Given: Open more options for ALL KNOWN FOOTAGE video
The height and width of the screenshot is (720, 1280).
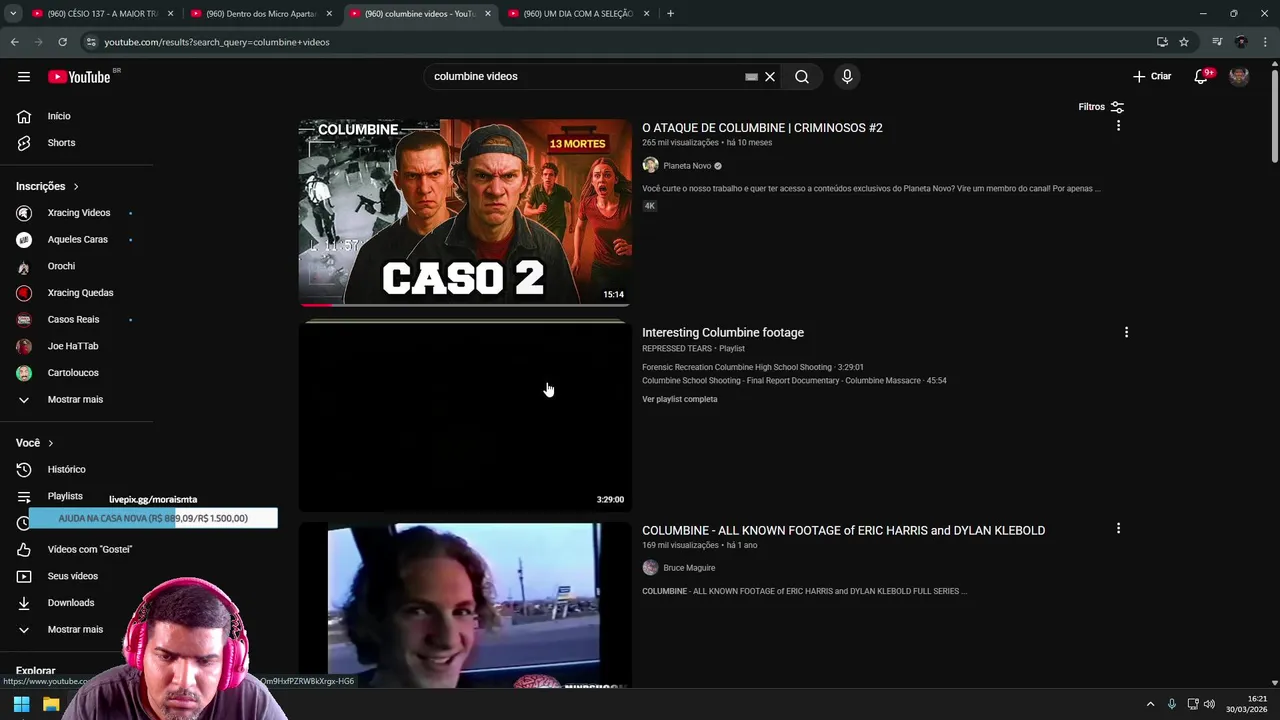Looking at the screenshot, I should point(1118,528).
